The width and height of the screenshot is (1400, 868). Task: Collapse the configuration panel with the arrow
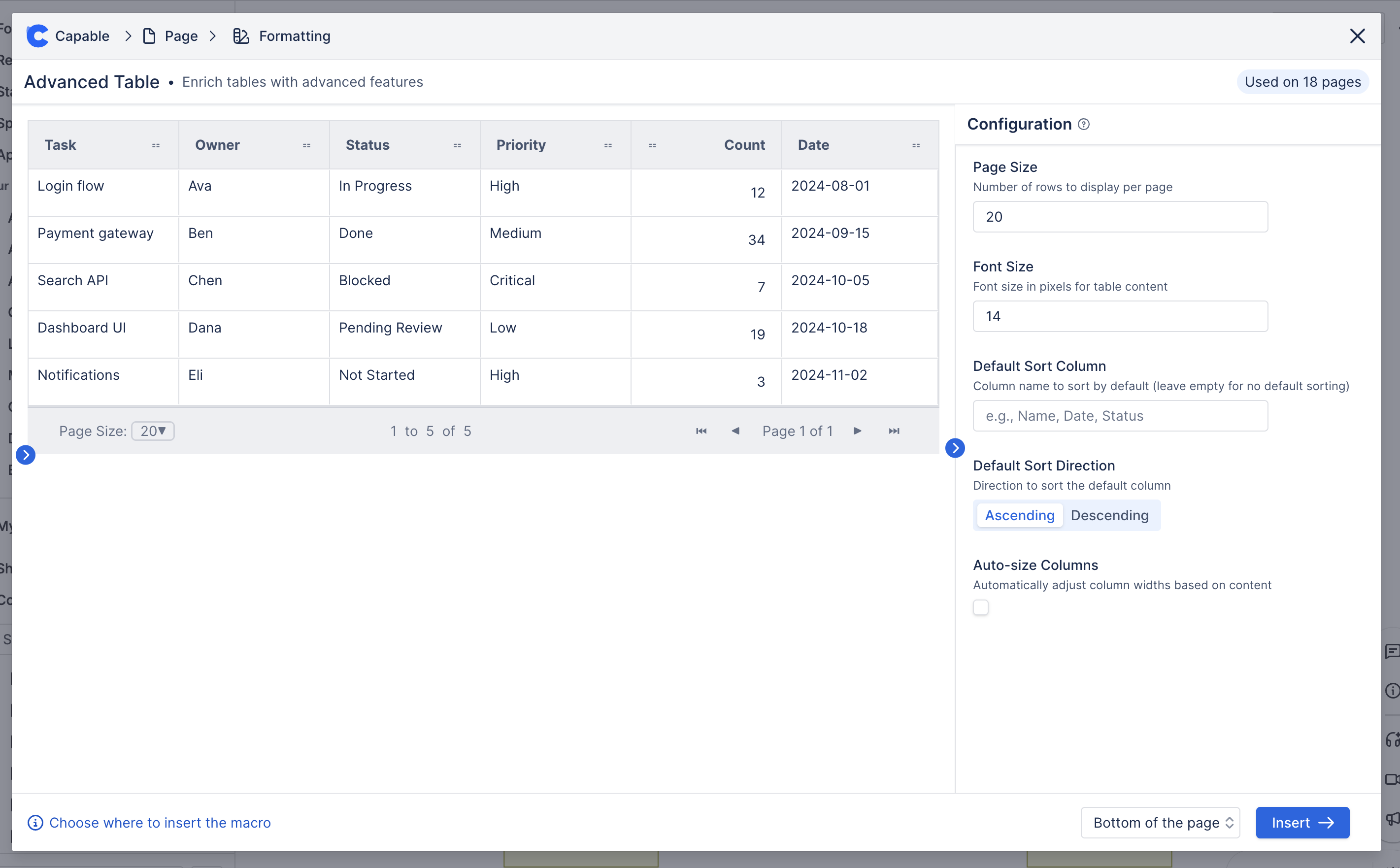click(x=955, y=448)
